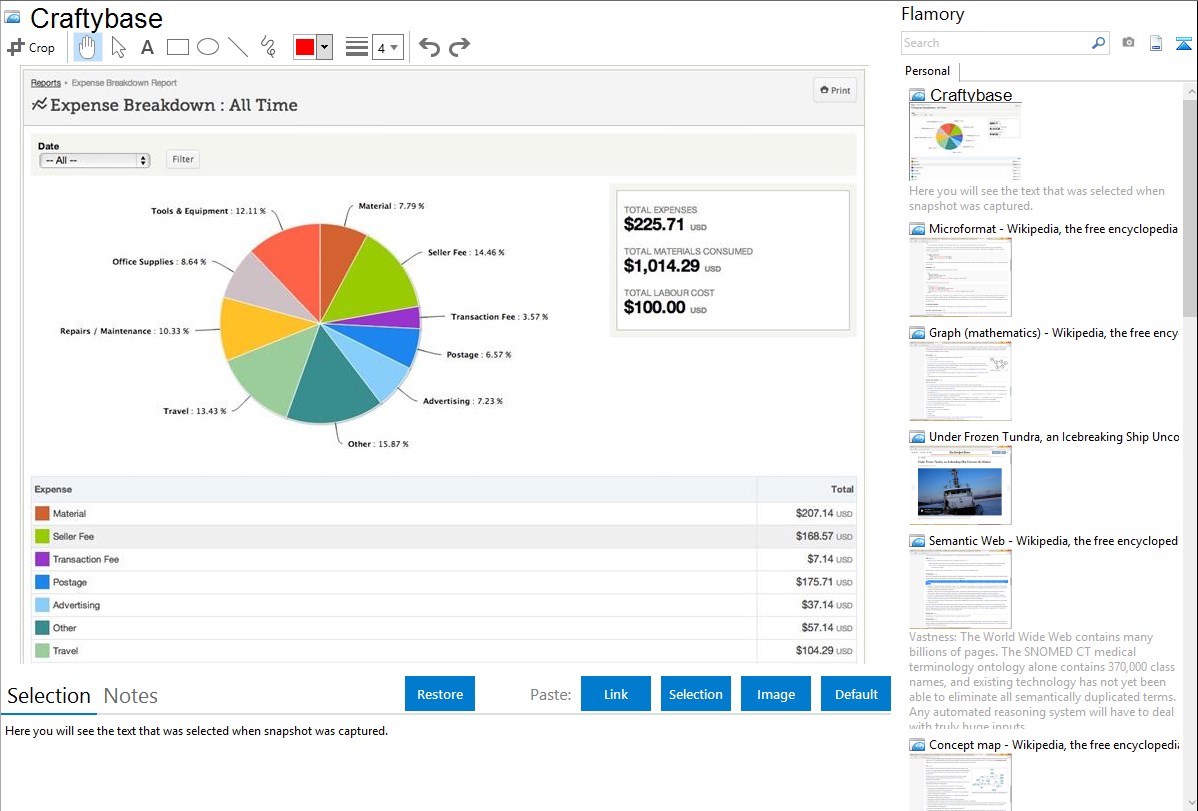Undo the last annotation

click(429, 47)
